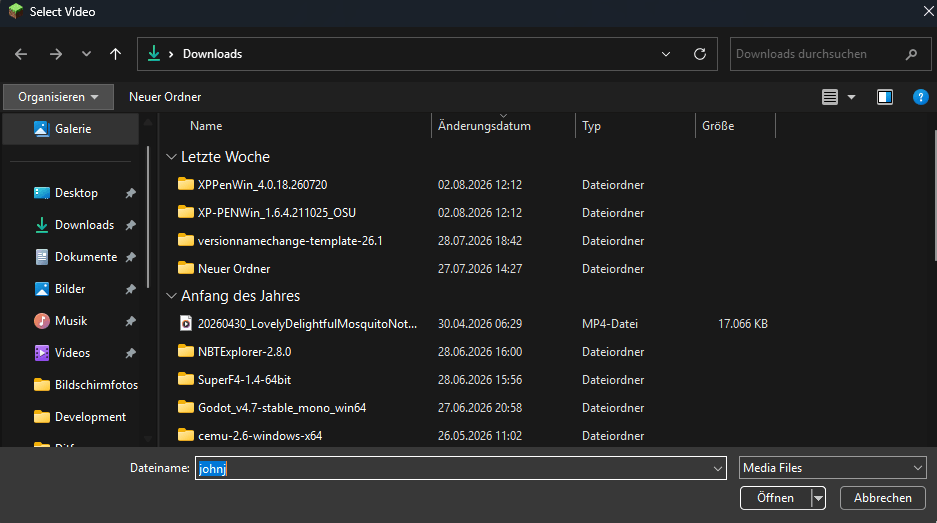Click the search magnifier icon

(911, 54)
